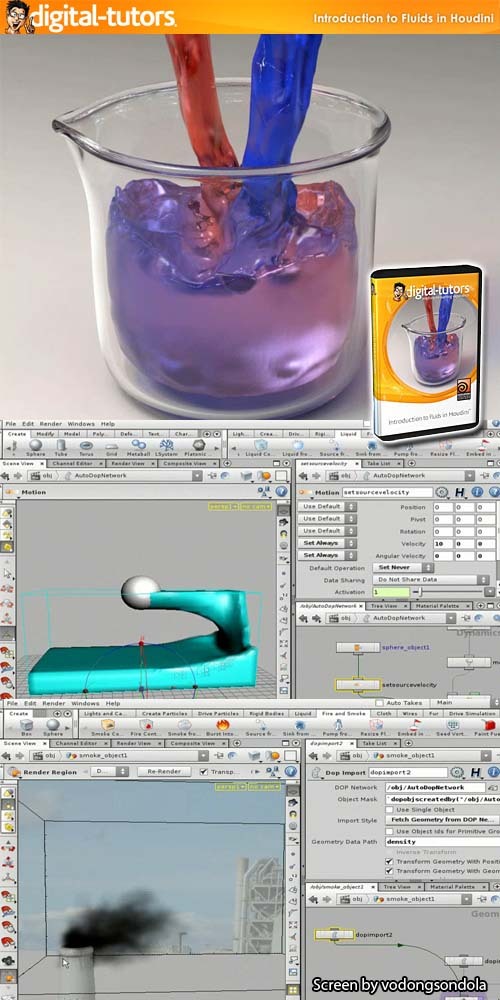Open the Data Sharing dropdown
500x1000 pixels.
coord(431,580)
